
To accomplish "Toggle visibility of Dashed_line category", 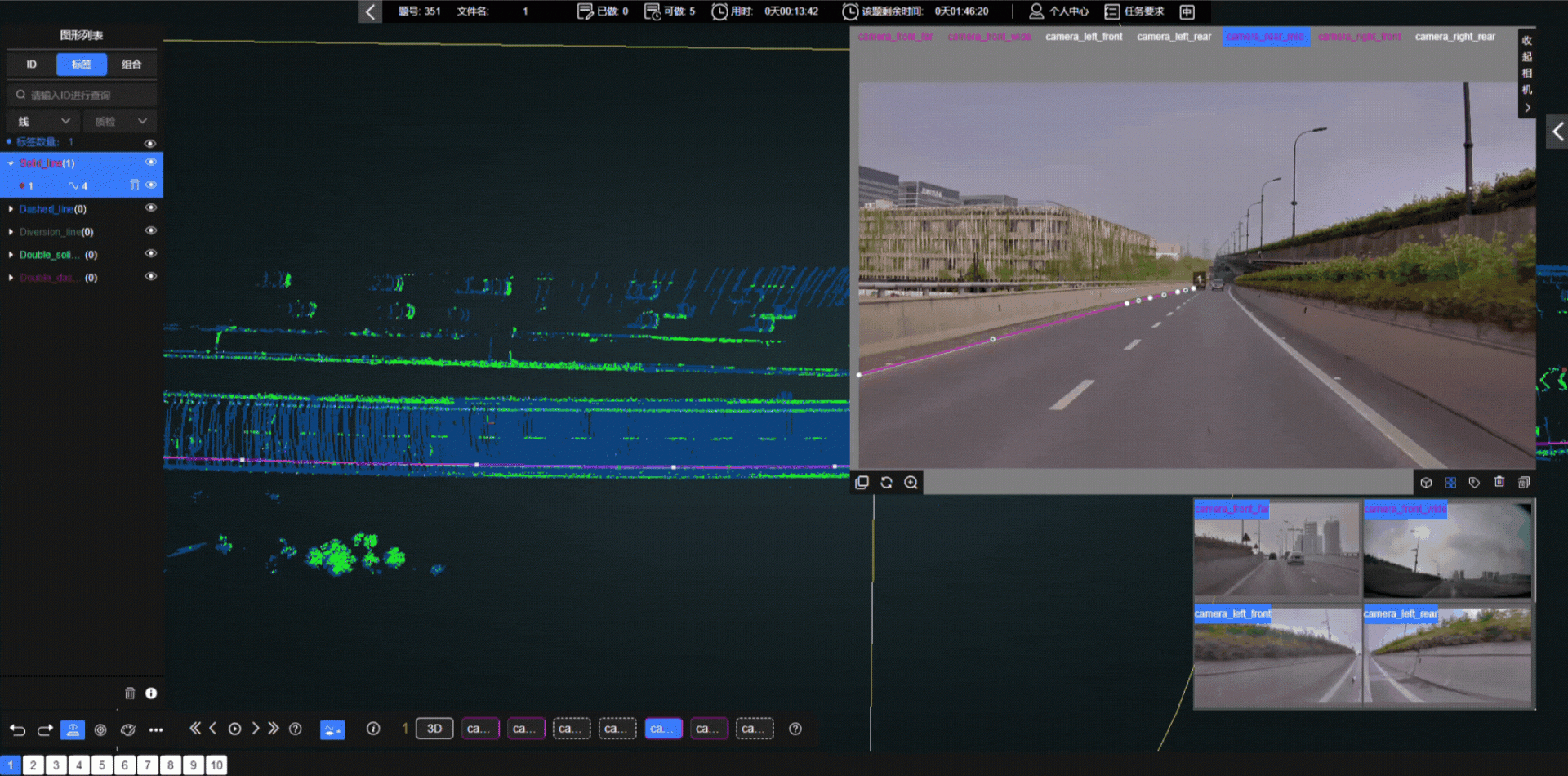I will (x=150, y=208).
